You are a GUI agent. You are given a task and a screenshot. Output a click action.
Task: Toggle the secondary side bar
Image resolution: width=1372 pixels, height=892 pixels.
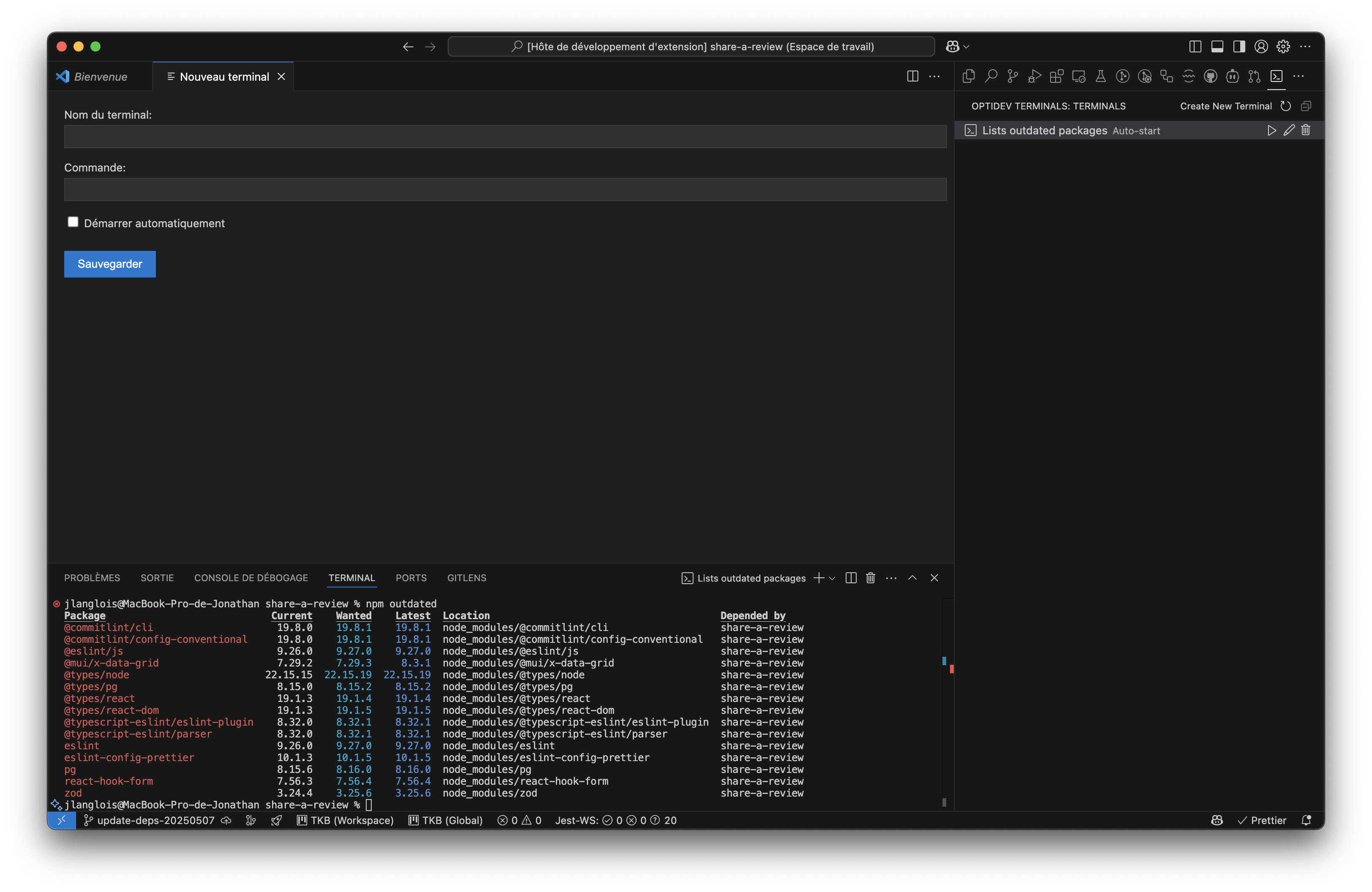[x=1239, y=47]
